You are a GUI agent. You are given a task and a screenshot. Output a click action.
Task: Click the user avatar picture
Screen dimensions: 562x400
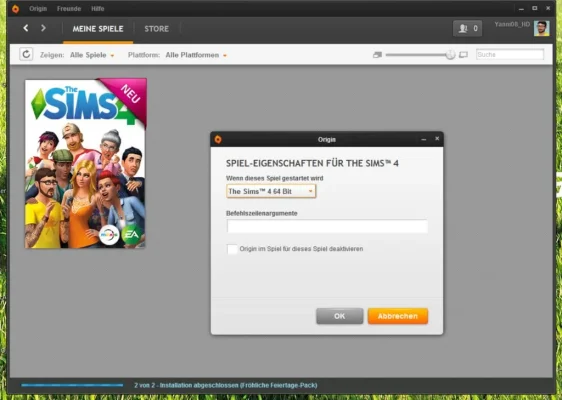[x=541, y=28]
